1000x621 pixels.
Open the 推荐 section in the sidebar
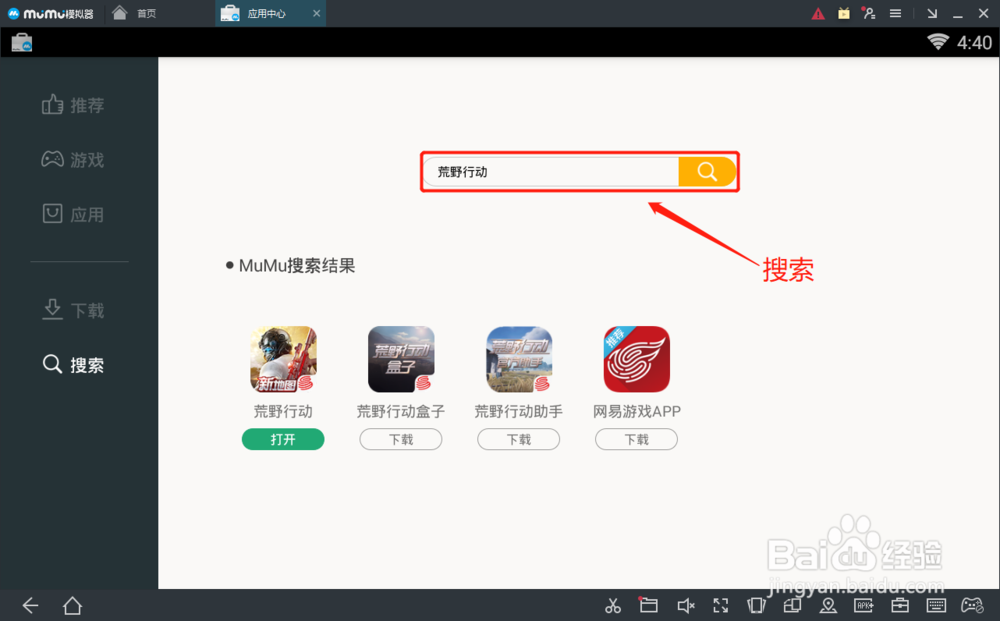click(x=73, y=105)
